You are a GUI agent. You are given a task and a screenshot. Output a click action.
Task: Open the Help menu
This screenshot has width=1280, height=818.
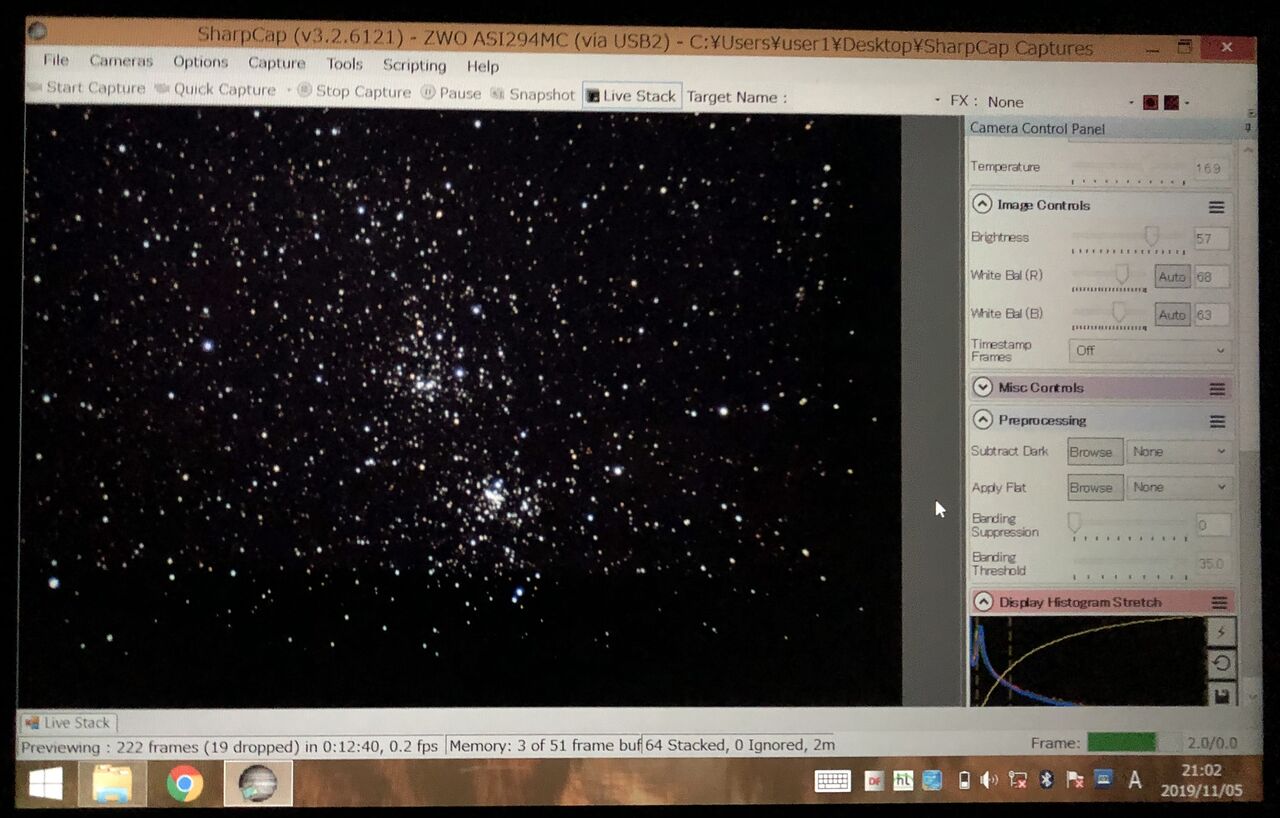[x=482, y=66]
